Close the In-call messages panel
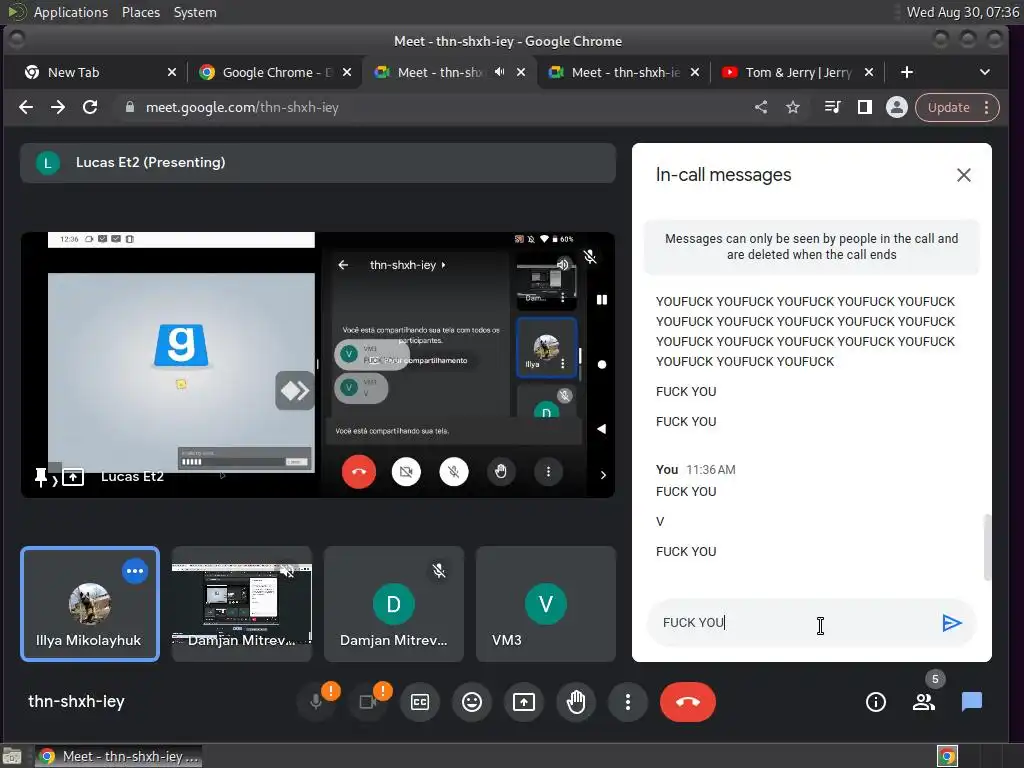The height and width of the screenshot is (768, 1024). point(963,175)
